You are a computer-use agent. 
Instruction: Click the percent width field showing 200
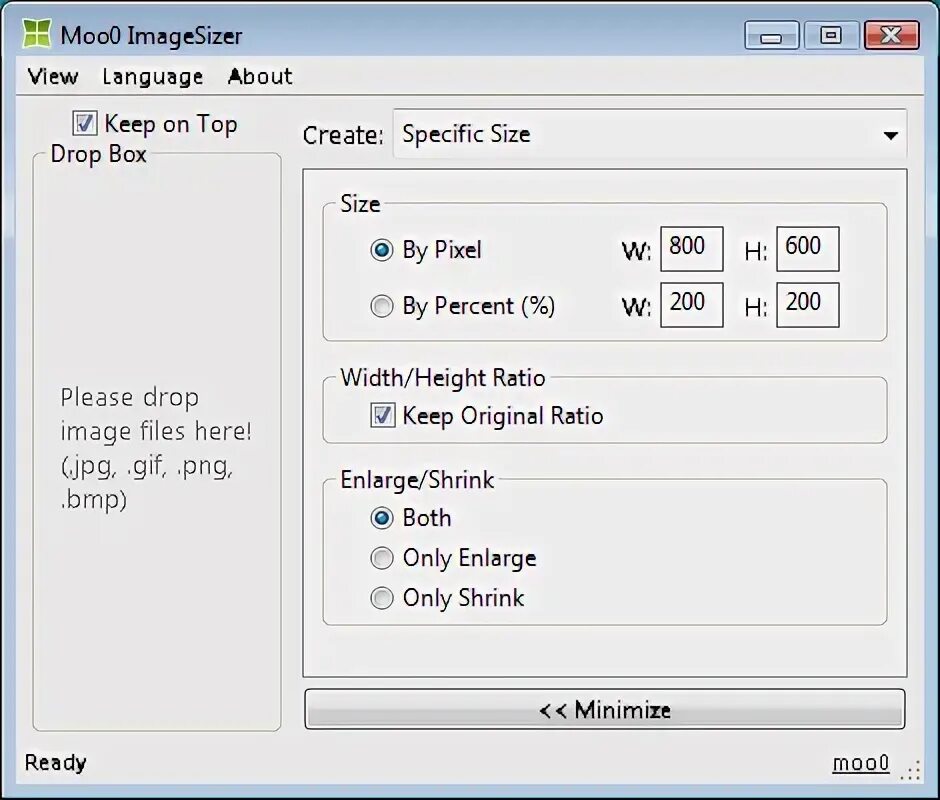pos(691,305)
